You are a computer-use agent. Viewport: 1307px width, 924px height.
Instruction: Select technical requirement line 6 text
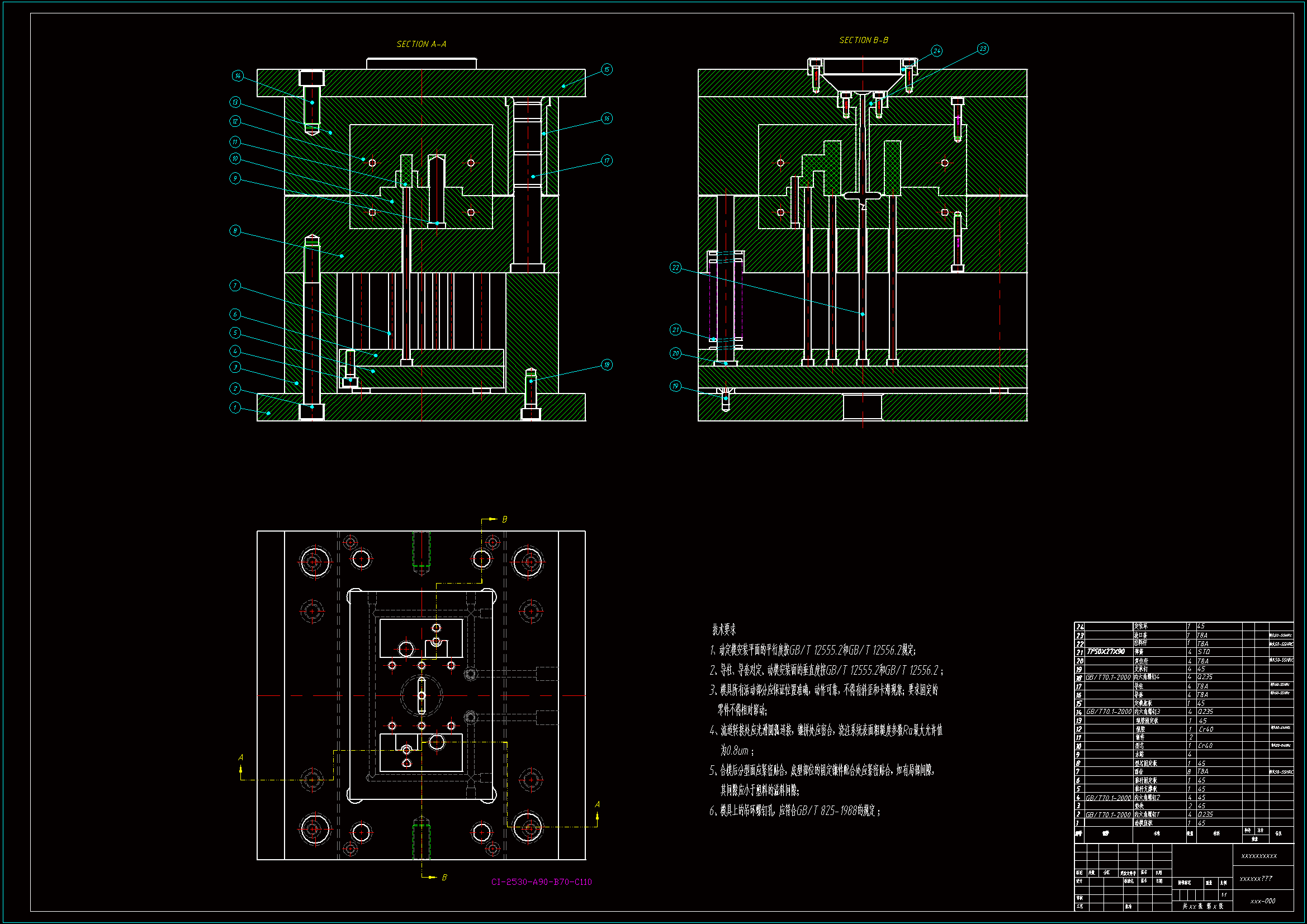point(795,811)
